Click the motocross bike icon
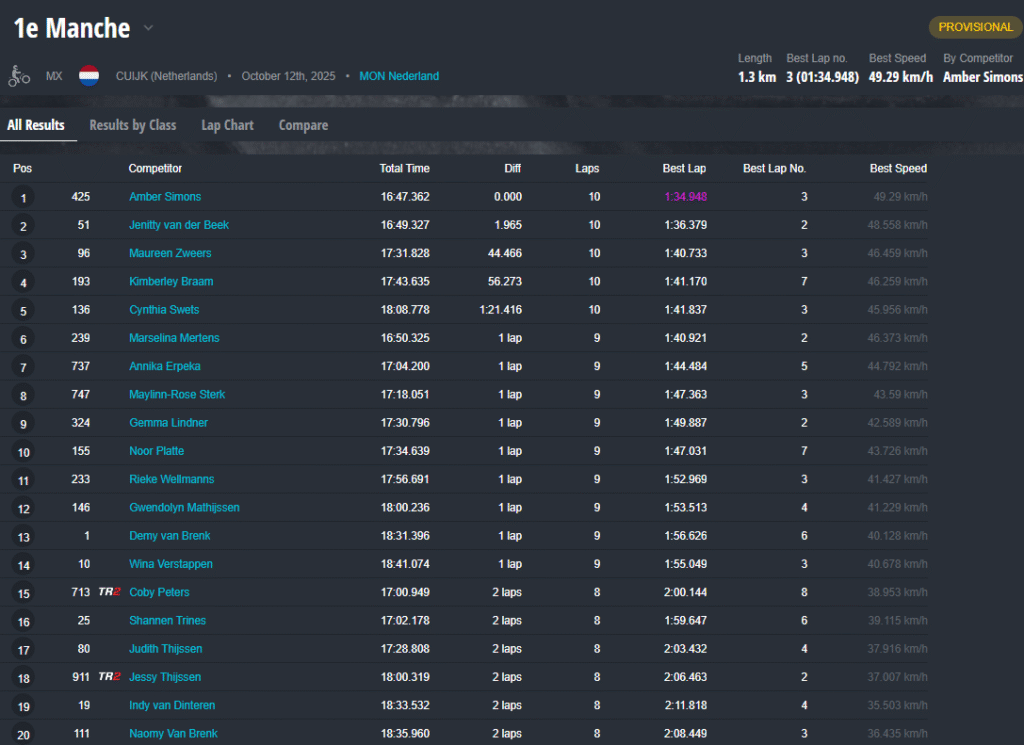Viewport: 1024px width, 745px height. point(19,76)
